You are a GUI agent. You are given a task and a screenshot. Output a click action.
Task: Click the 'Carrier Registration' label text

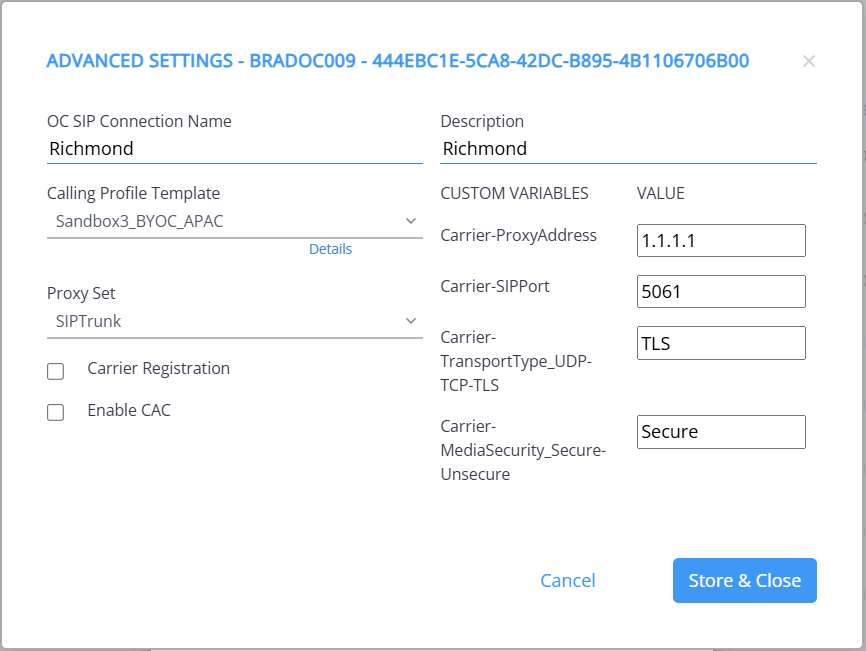[x=158, y=368]
